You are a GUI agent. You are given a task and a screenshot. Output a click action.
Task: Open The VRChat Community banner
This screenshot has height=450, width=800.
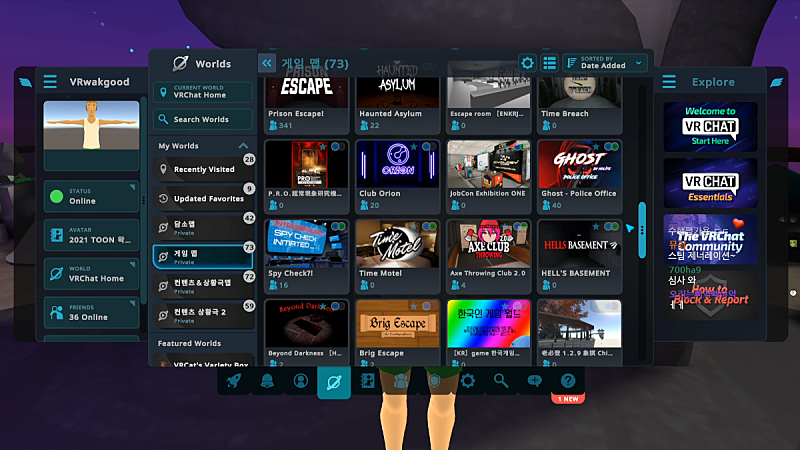(710, 239)
